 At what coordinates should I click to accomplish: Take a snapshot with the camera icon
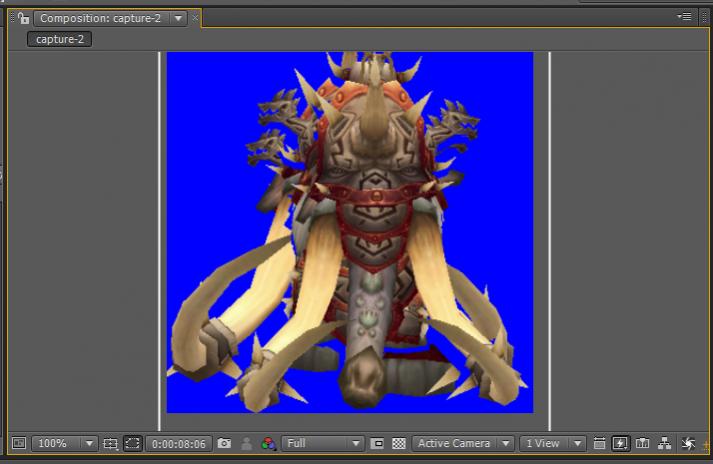click(225, 443)
